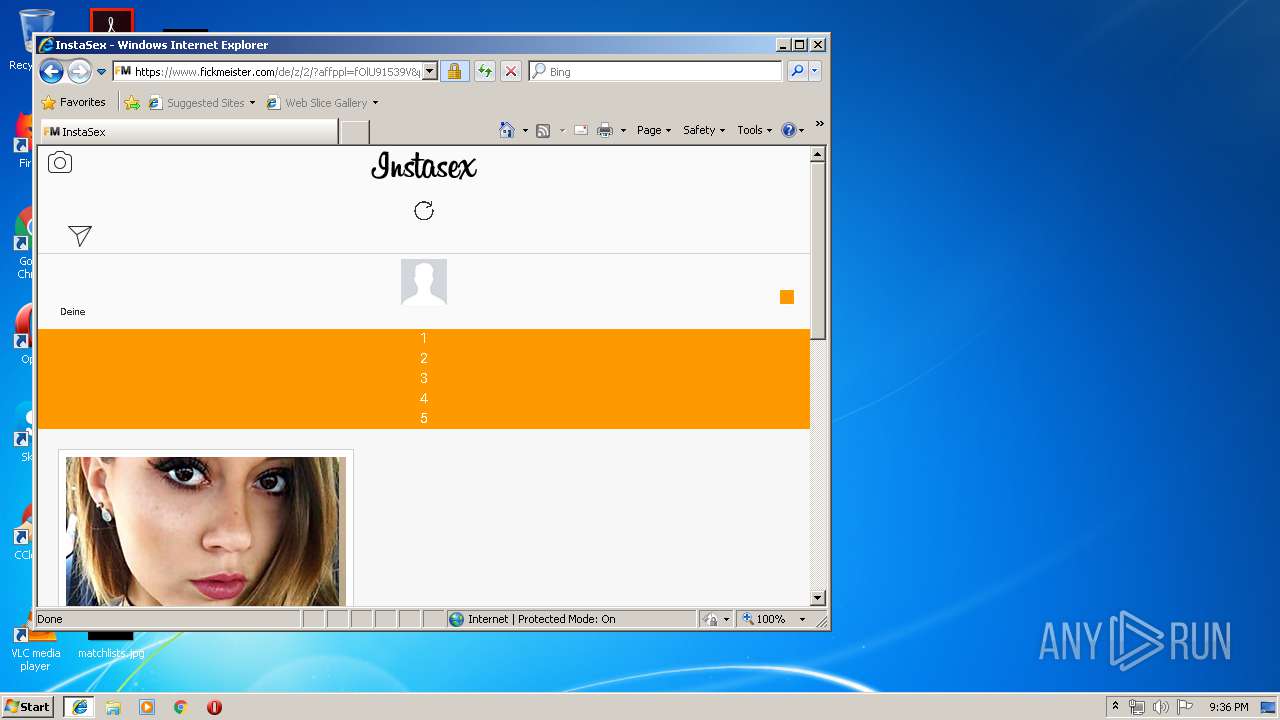
Task: Open the Favorites button
Action: 73,102
